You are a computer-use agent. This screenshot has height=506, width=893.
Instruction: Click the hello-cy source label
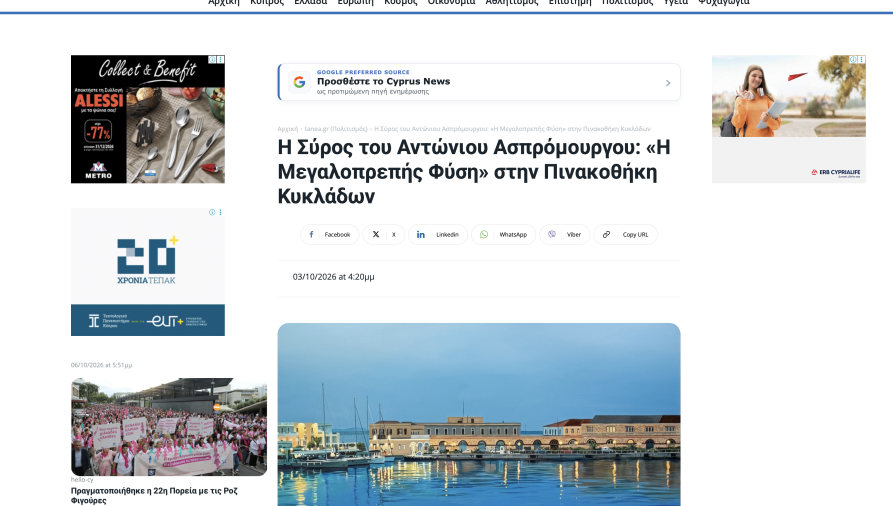82,480
